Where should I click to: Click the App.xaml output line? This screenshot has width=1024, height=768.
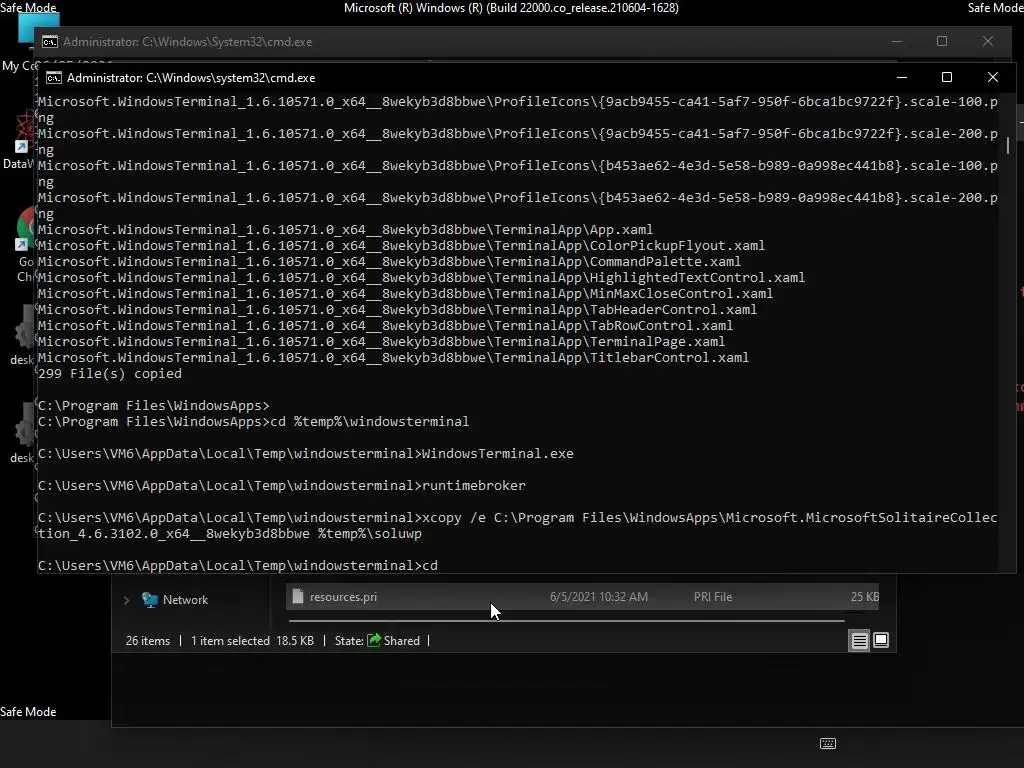click(345, 229)
